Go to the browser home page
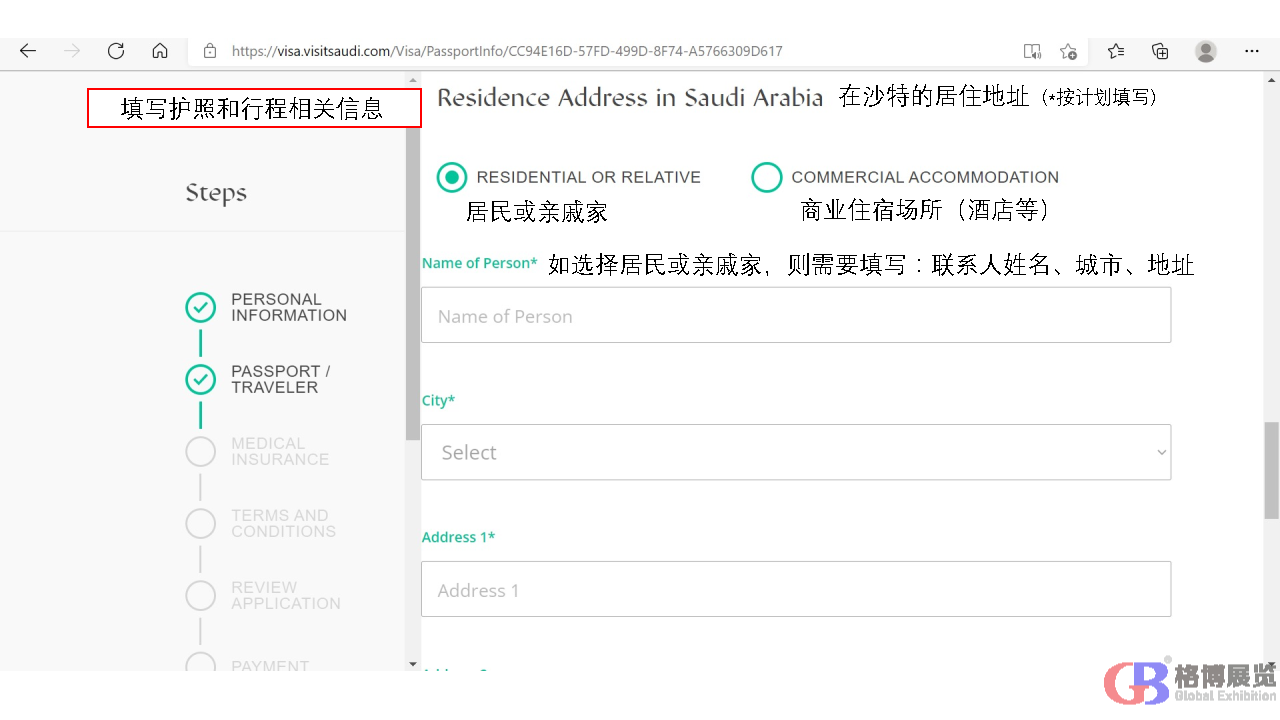Image resolution: width=1280 pixels, height=720 pixels. [x=160, y=51]
